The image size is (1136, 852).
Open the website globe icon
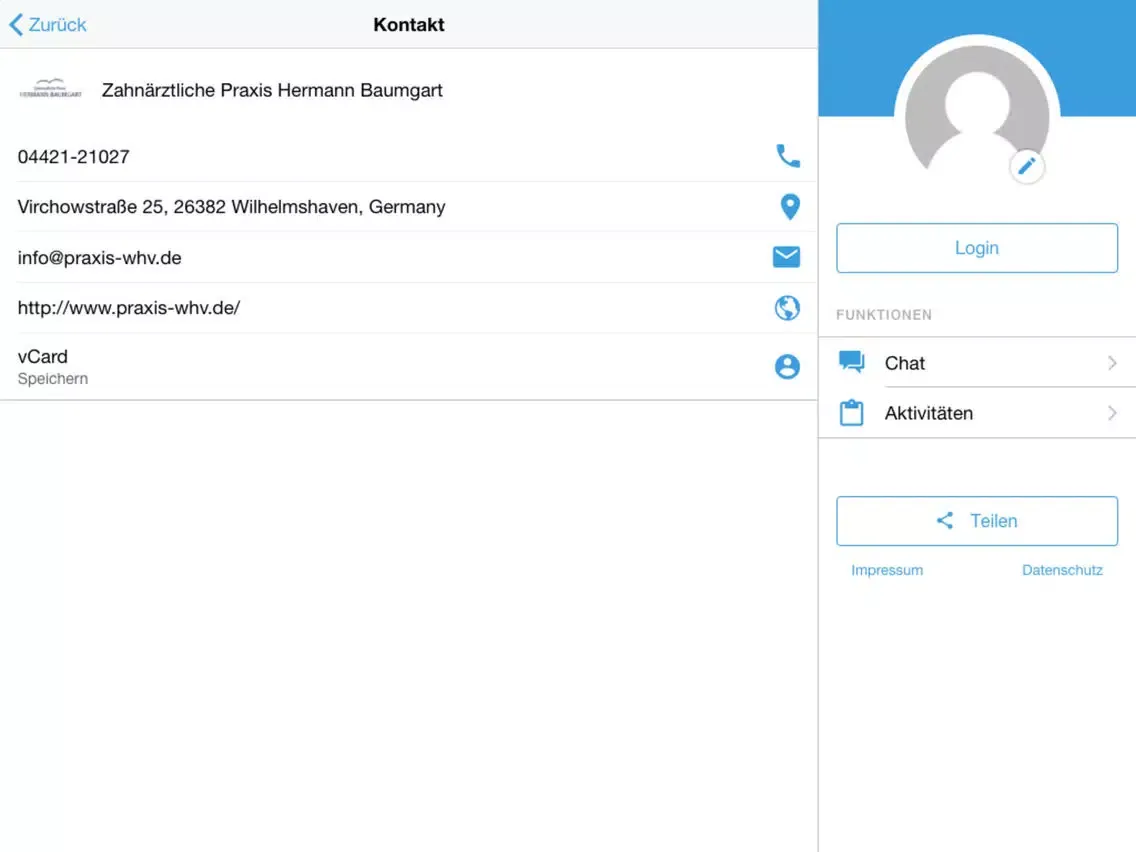(x=787, y=308)
